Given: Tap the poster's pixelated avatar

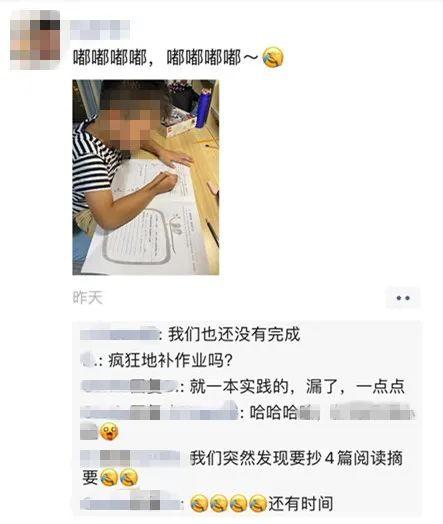Looking at the screenshot, I should pos(35,40).
